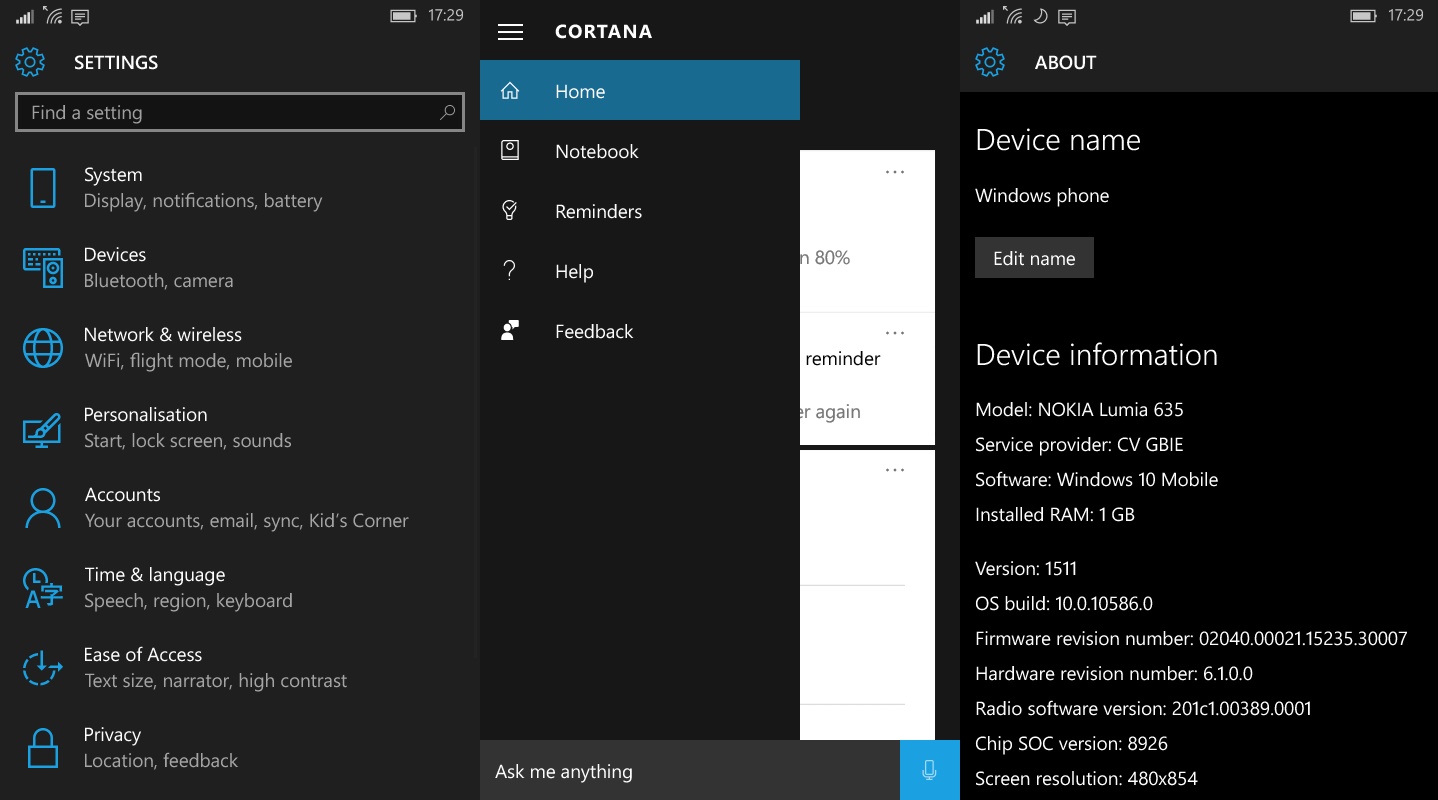Click the gear icon in About header

coord(990,62)
